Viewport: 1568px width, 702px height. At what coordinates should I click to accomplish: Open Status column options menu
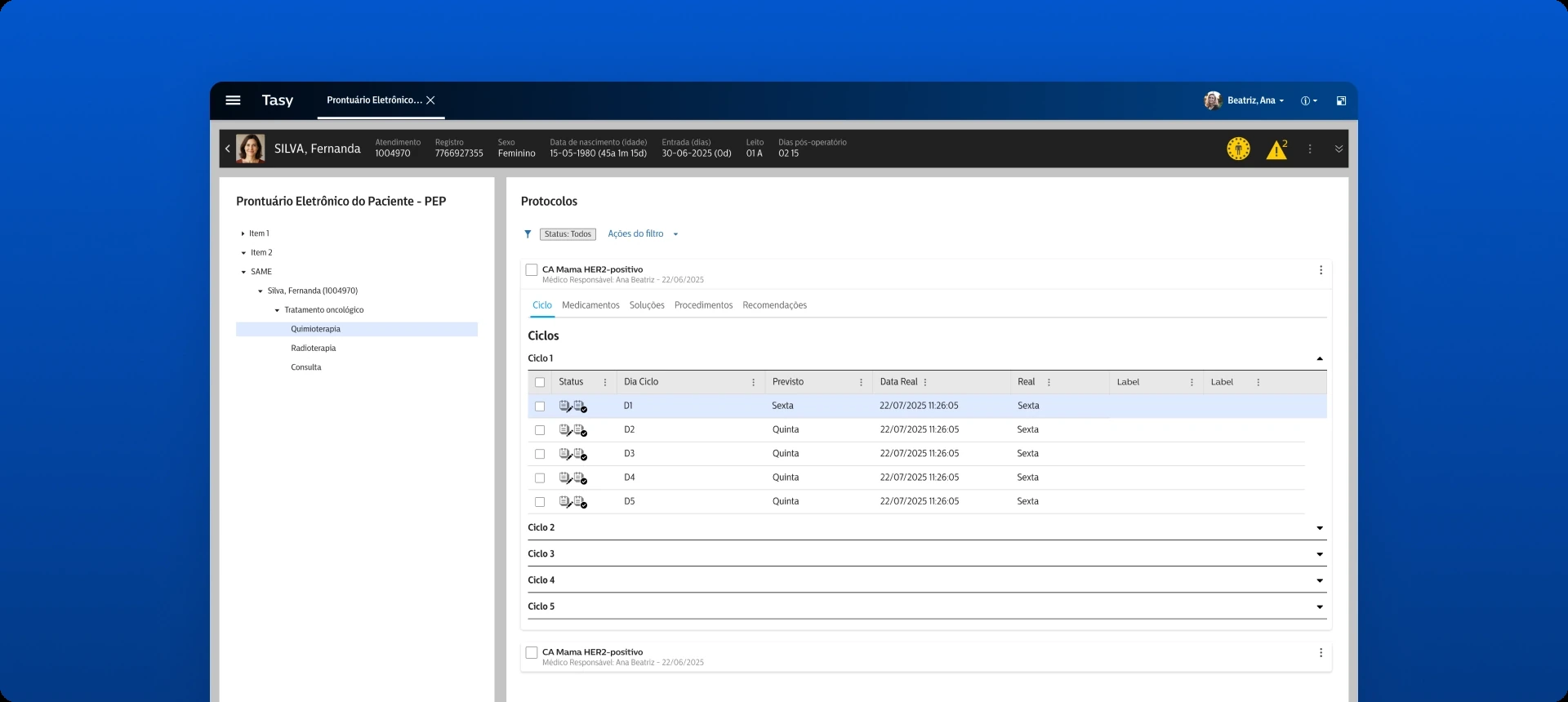coord(605,382)
